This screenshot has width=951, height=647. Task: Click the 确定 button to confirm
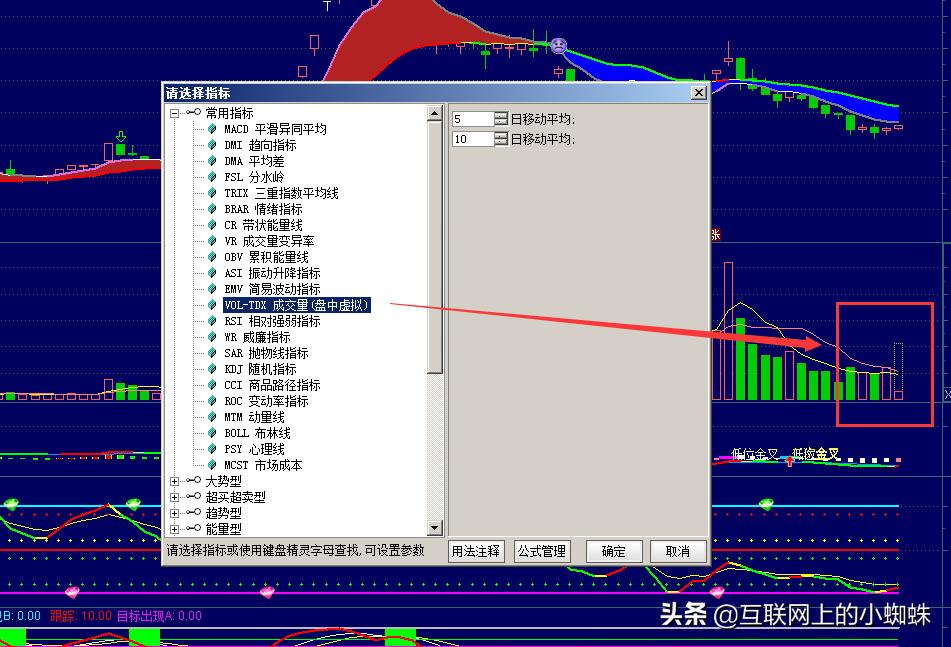click(613, 551)
